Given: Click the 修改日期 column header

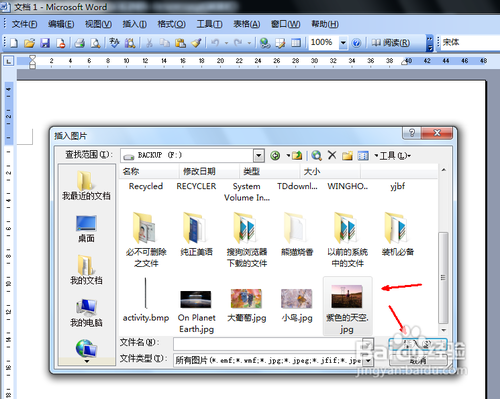Looking at the screenshot, I should 209,171.
